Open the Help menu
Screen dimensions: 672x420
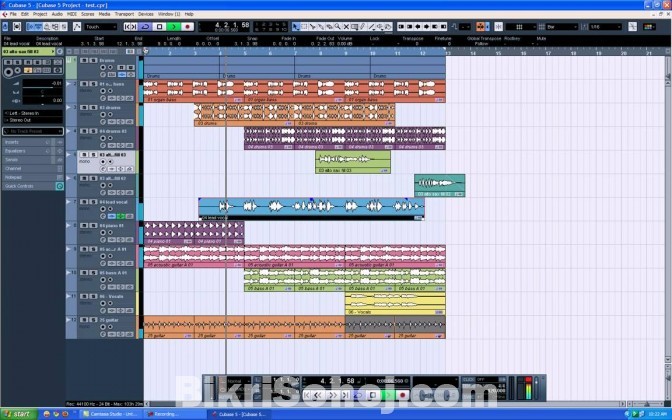point(189,14)
